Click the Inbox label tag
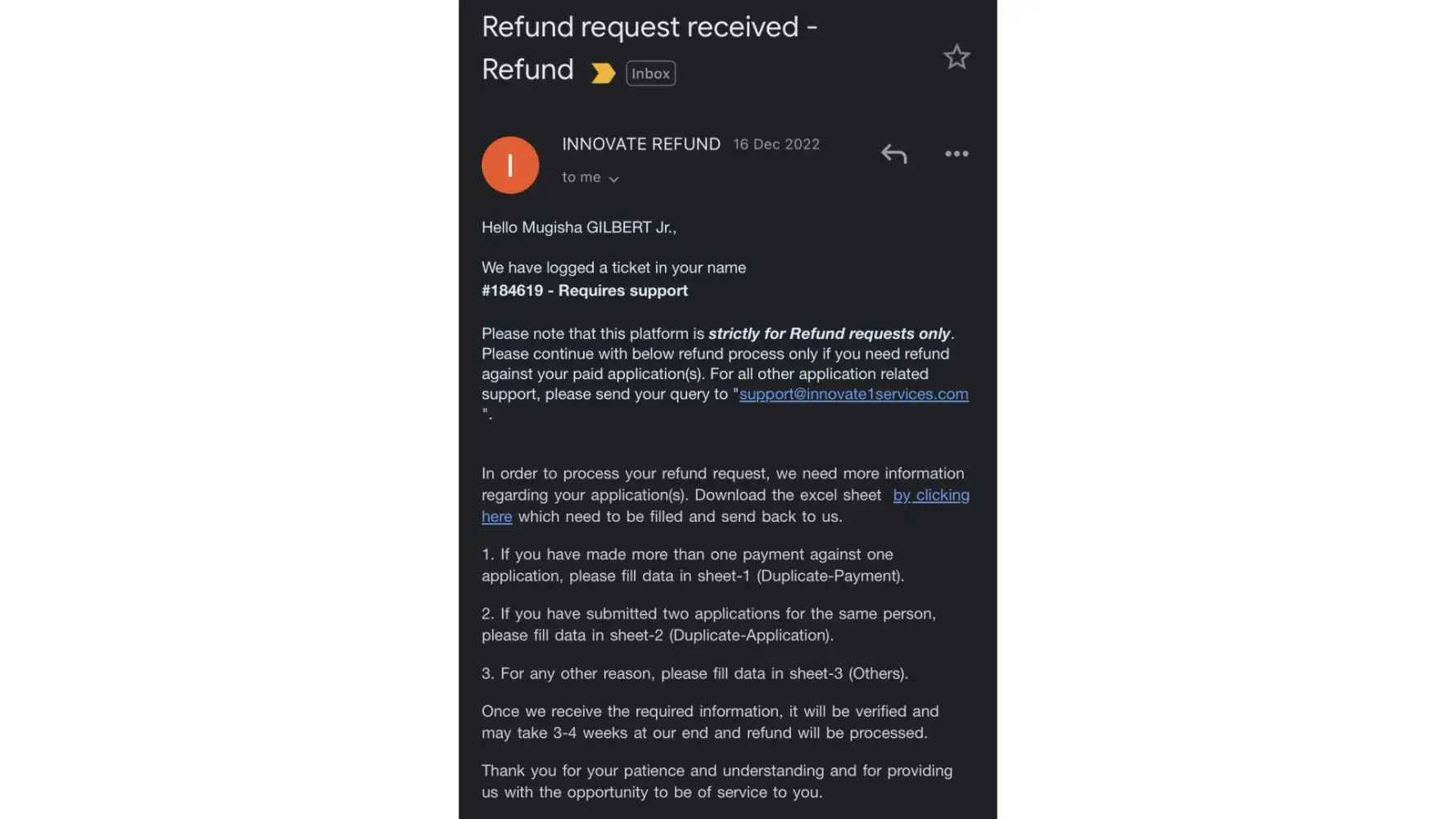The height and width of the screenshot is (819, 1456). (x=650, y=74)
